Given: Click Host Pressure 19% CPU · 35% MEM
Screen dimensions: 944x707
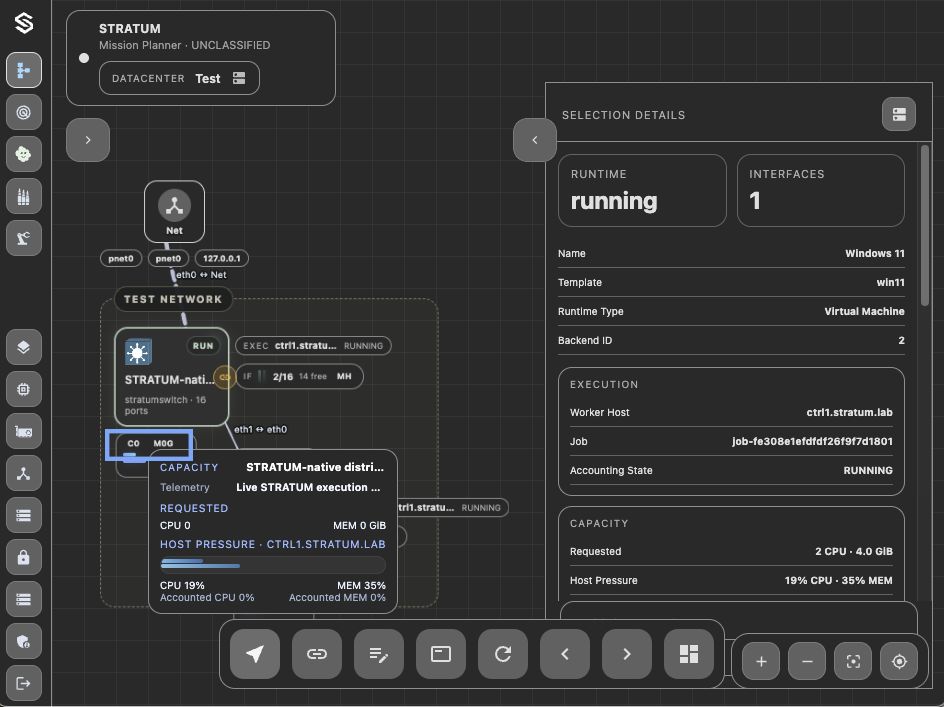Looking at the screenshot, I should pyautogui.click(x=839, y=581).
